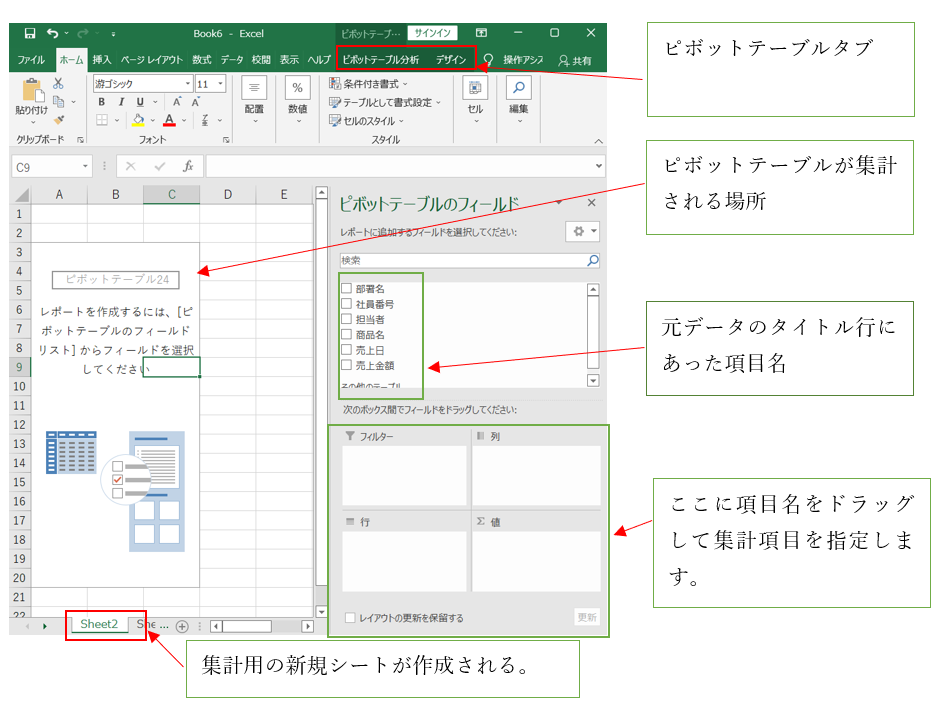Click the サインイン button
The height and width of the screenshot is (706, 938).
point(433,33)
